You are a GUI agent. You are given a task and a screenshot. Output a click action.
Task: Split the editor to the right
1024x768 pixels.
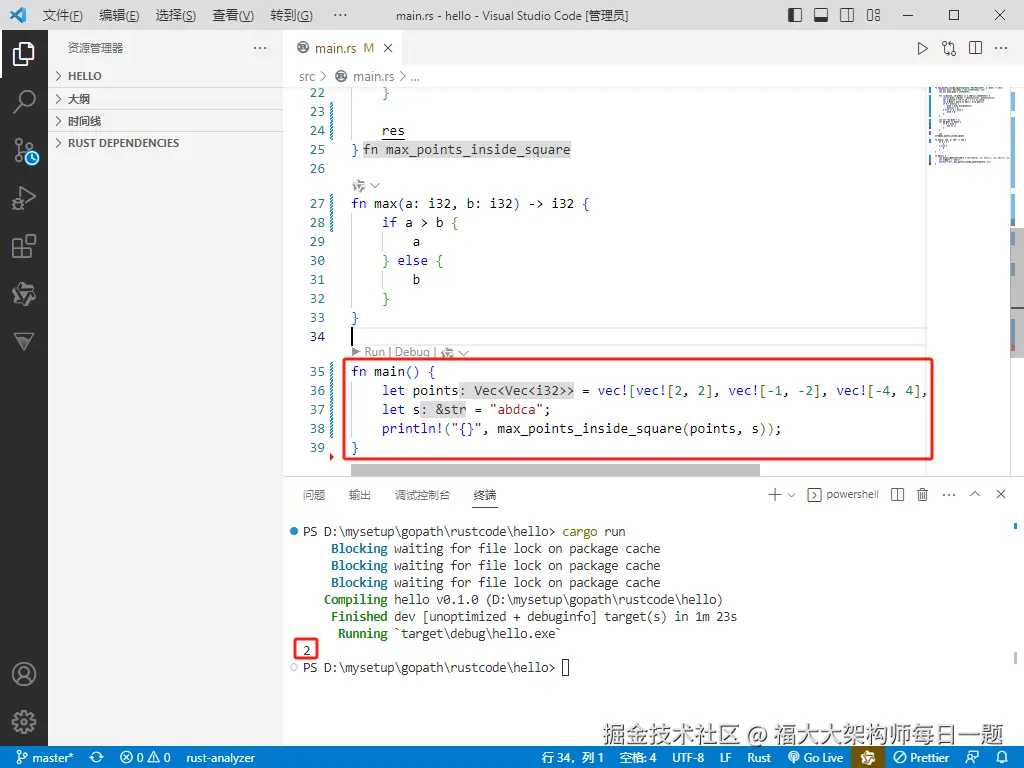pos(976,48)
